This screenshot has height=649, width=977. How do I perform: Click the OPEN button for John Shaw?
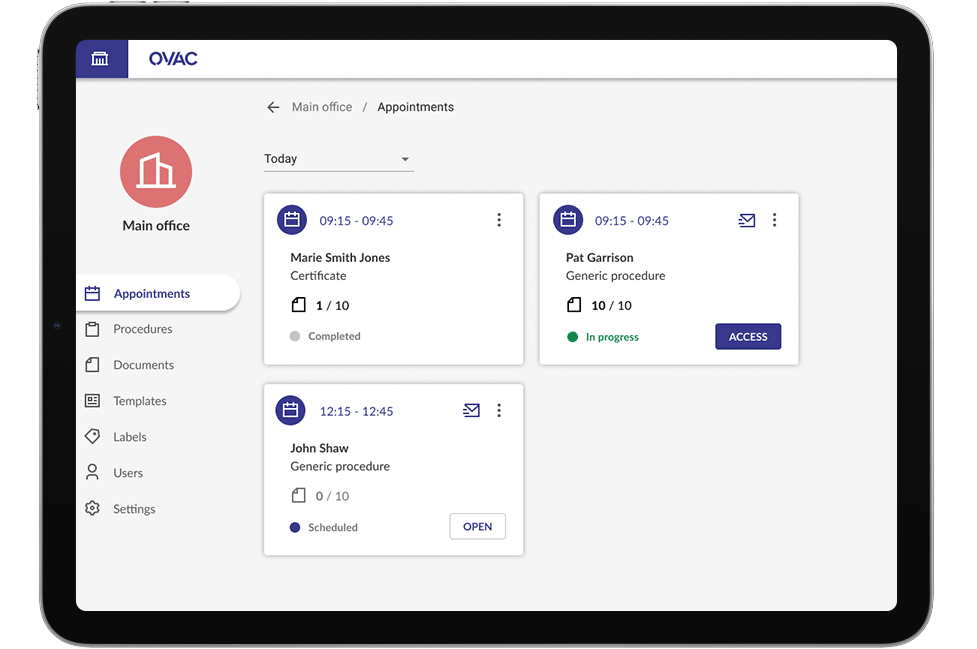click(x=477, y=527)
